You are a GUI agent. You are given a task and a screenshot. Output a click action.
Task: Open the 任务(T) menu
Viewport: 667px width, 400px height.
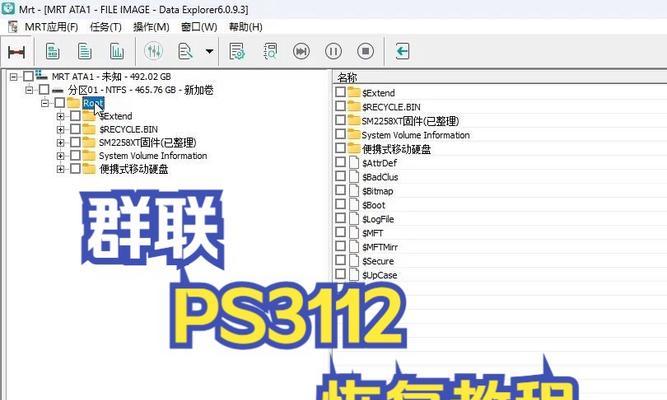[105, 27]
